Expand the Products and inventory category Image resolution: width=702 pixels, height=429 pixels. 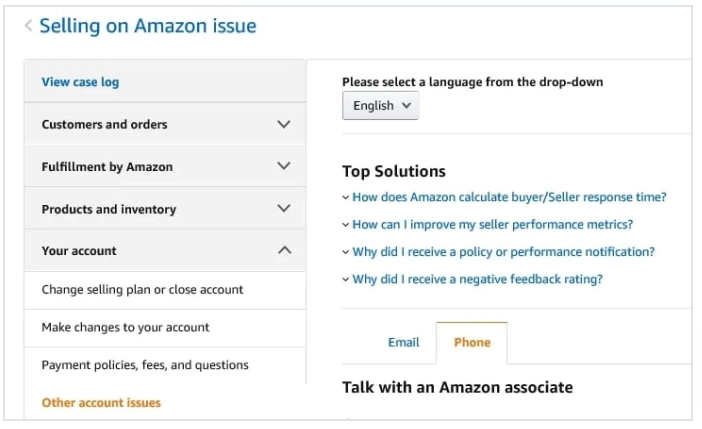click(x=165, y=209)
